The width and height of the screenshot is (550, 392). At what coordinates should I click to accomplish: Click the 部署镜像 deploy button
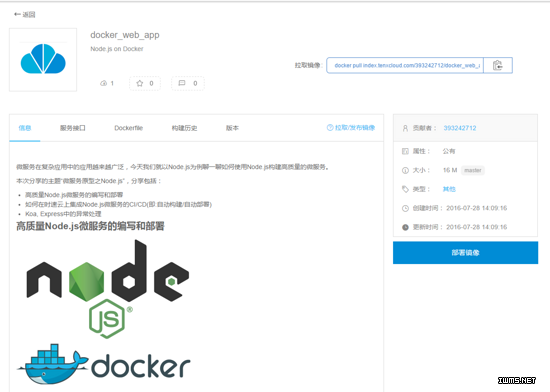465,252
